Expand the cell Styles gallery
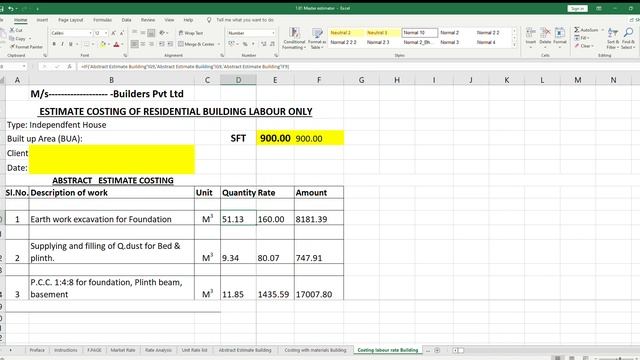This screenshot has height=360, width=640. [514, 45]
